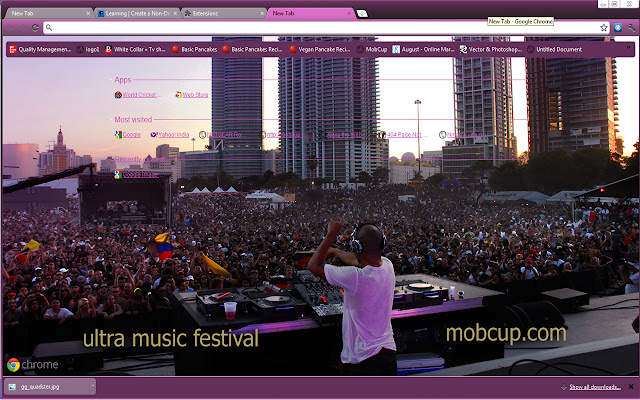This screenshot has height=400, width=640.
Task: Click the magnifier icon in the address bar
Action: (49, 27)
